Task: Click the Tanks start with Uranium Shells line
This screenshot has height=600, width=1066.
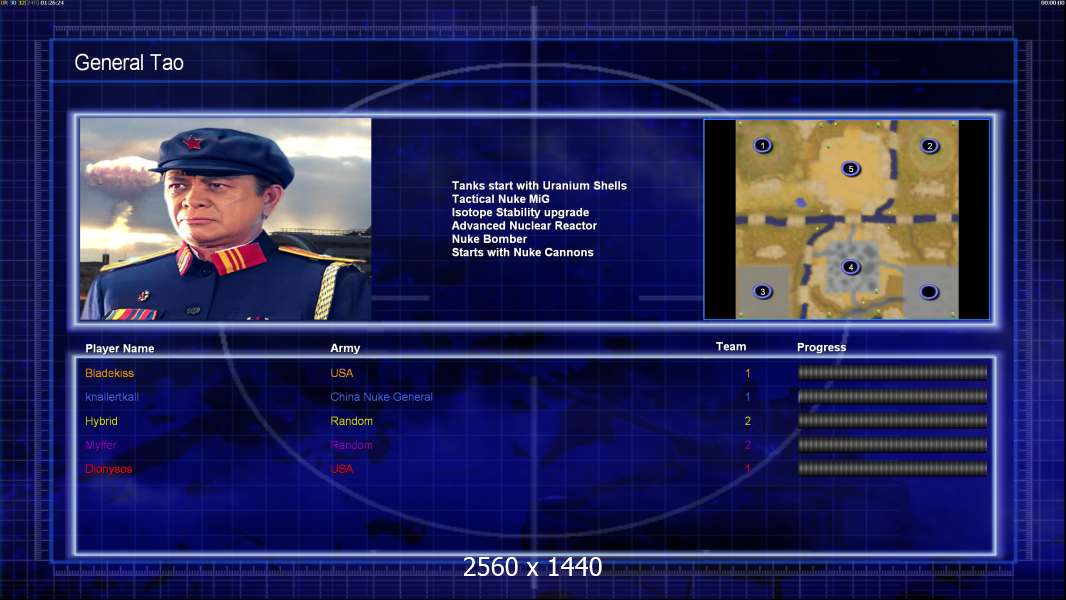Action: (x=539, y=186)
